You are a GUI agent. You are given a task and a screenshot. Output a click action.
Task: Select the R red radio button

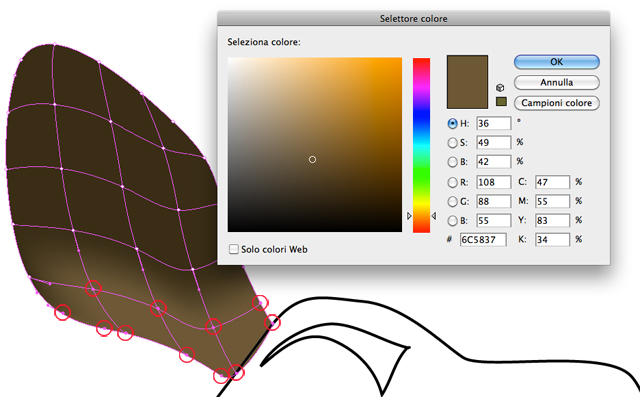click(452, 182)
